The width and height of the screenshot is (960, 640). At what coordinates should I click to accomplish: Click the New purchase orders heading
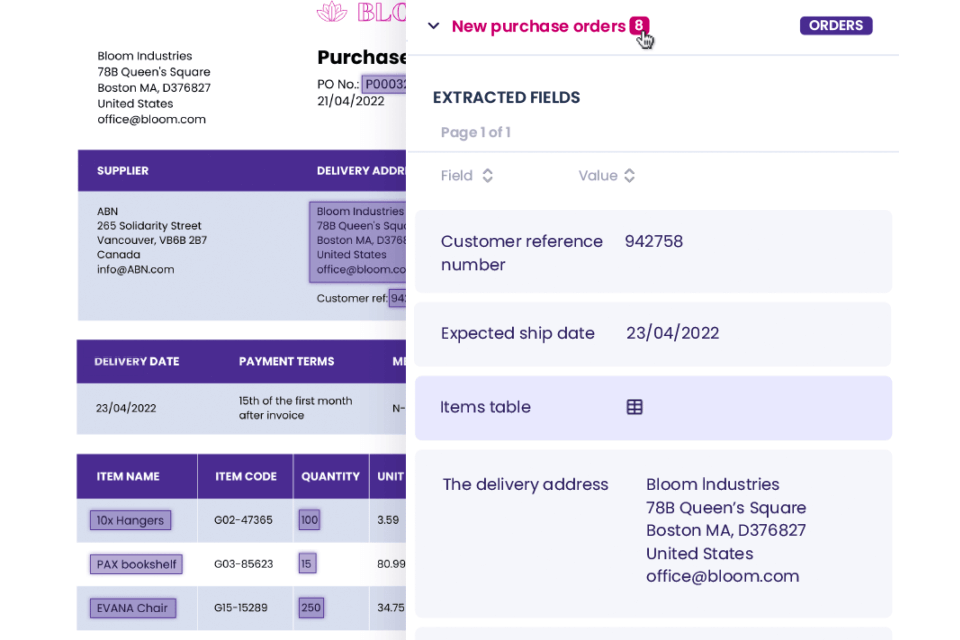tap(538, 26)
